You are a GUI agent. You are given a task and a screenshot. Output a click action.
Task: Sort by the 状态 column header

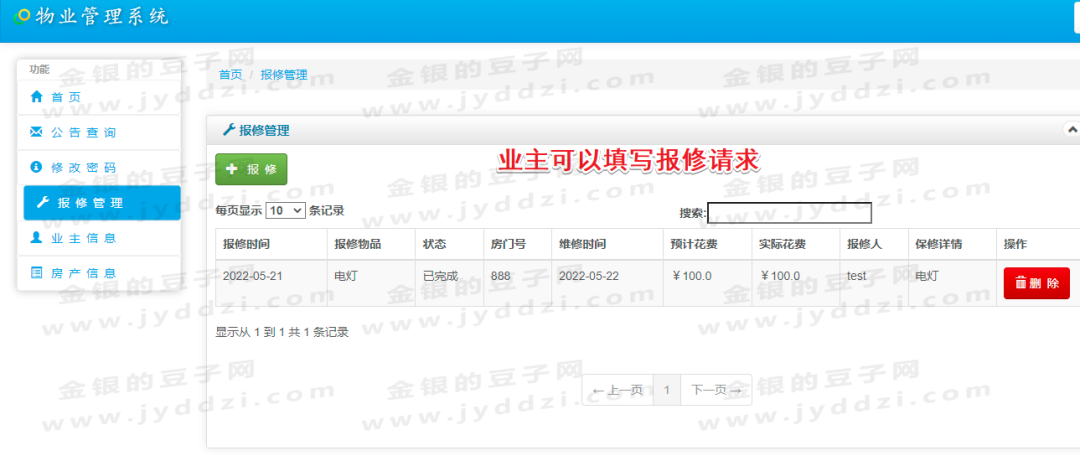449,244
